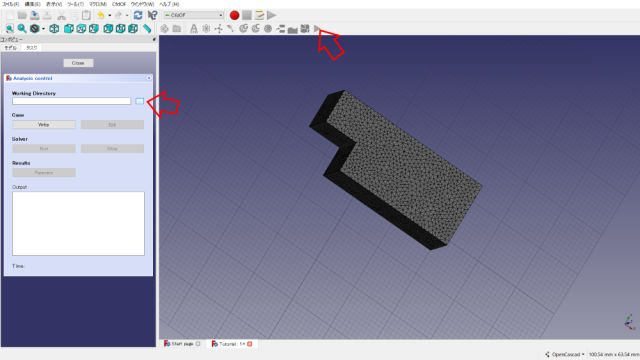Click the Write case button
Image resolution: width=640 pixels, height=360 pixels.
(44, 124)
